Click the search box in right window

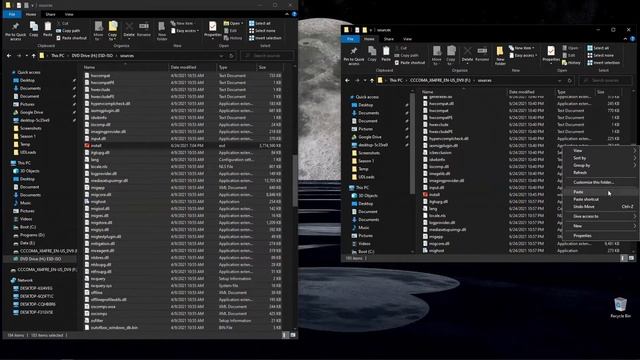[606, 80]
